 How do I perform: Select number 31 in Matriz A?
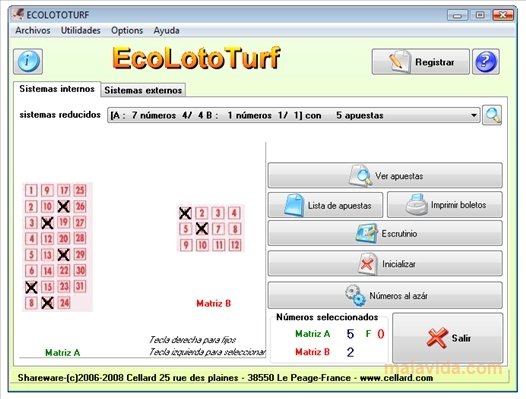(80, 287)
